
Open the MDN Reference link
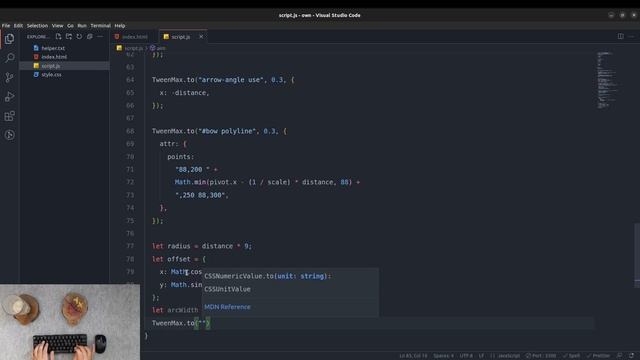[x=227, y=307]
